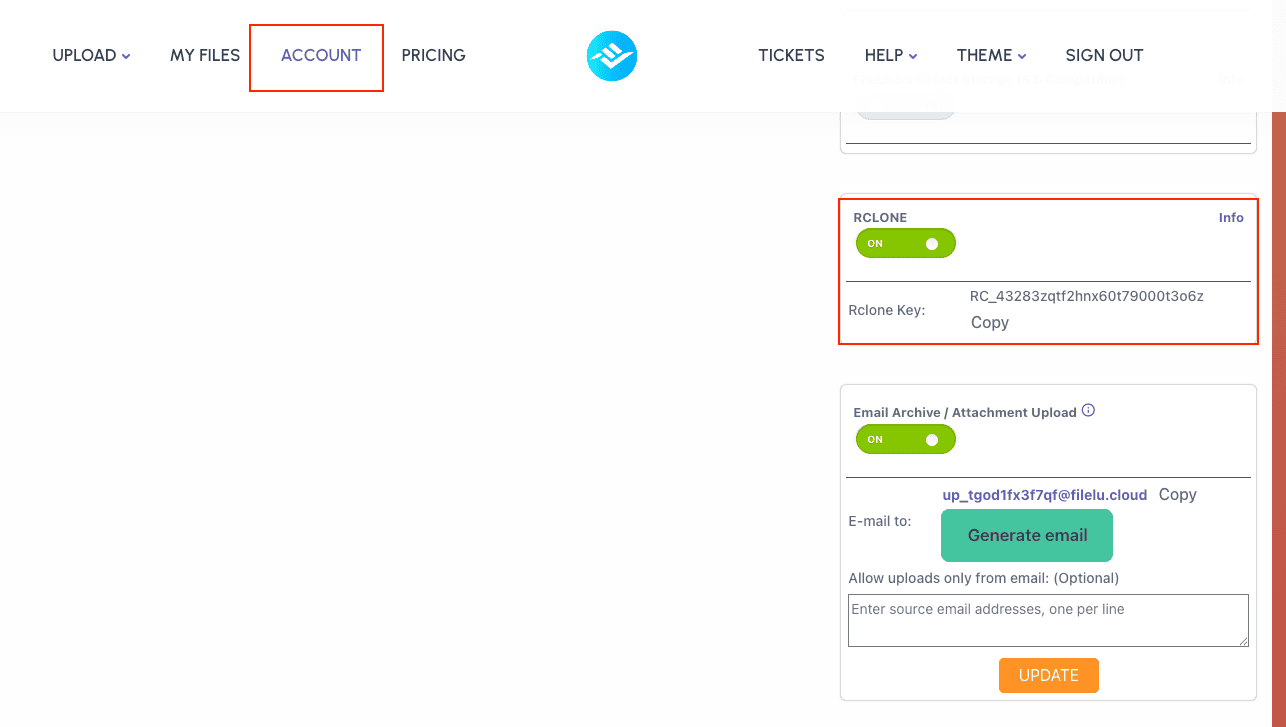The width and height of the screenshot is (1286, 727).
Task: Focus the source email addresses text box
Action: tap(1048, 620)
